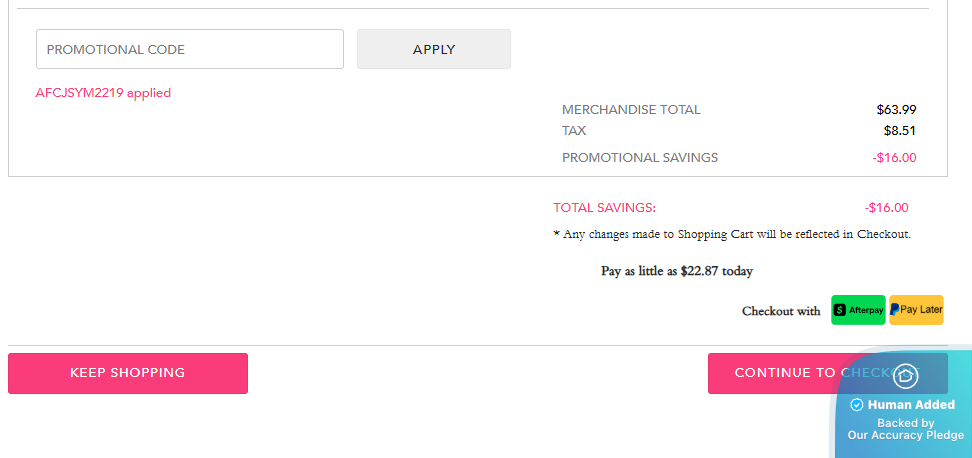Click the Shopping Cart changes note
The image size is (972, 458).
[732, 234]
